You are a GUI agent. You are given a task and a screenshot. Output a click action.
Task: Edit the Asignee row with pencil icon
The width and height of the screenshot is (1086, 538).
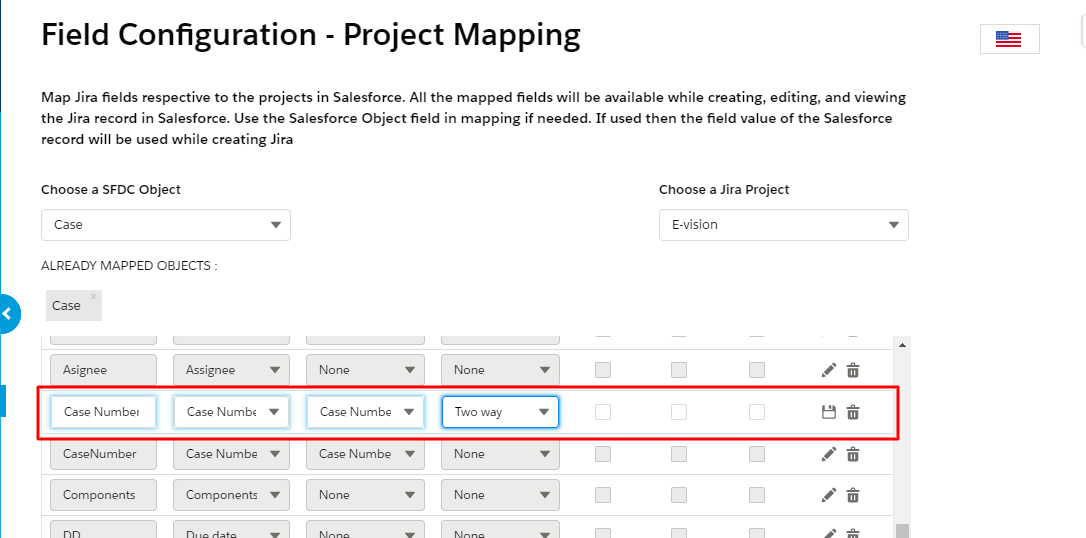click(x=828, y=370)
